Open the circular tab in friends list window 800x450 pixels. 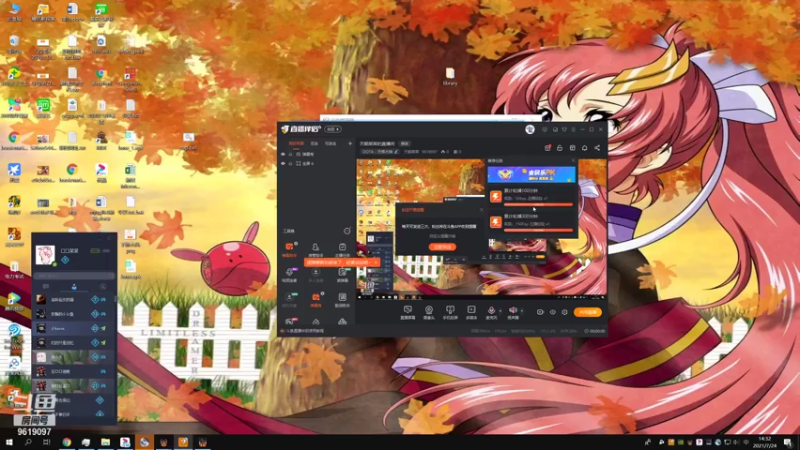pos(103,287)
